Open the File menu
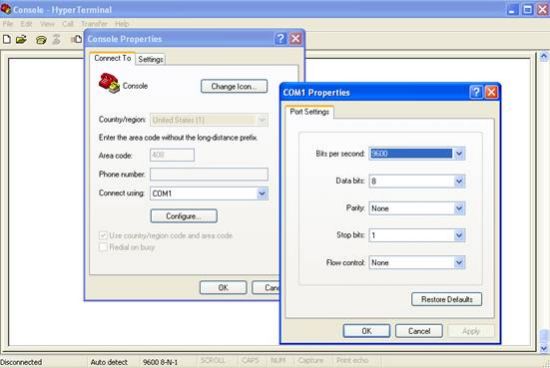 click(8, 24)
